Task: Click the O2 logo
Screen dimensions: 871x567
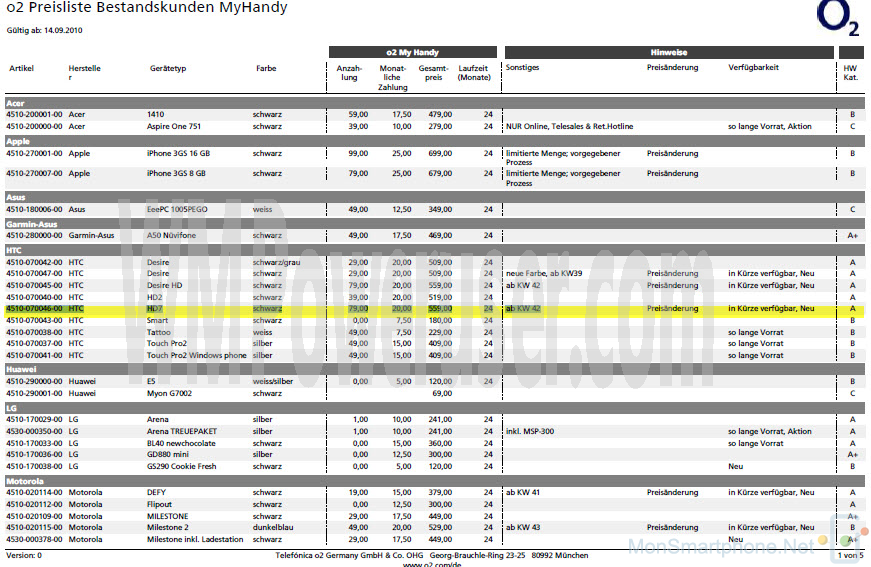Action: 838,18
